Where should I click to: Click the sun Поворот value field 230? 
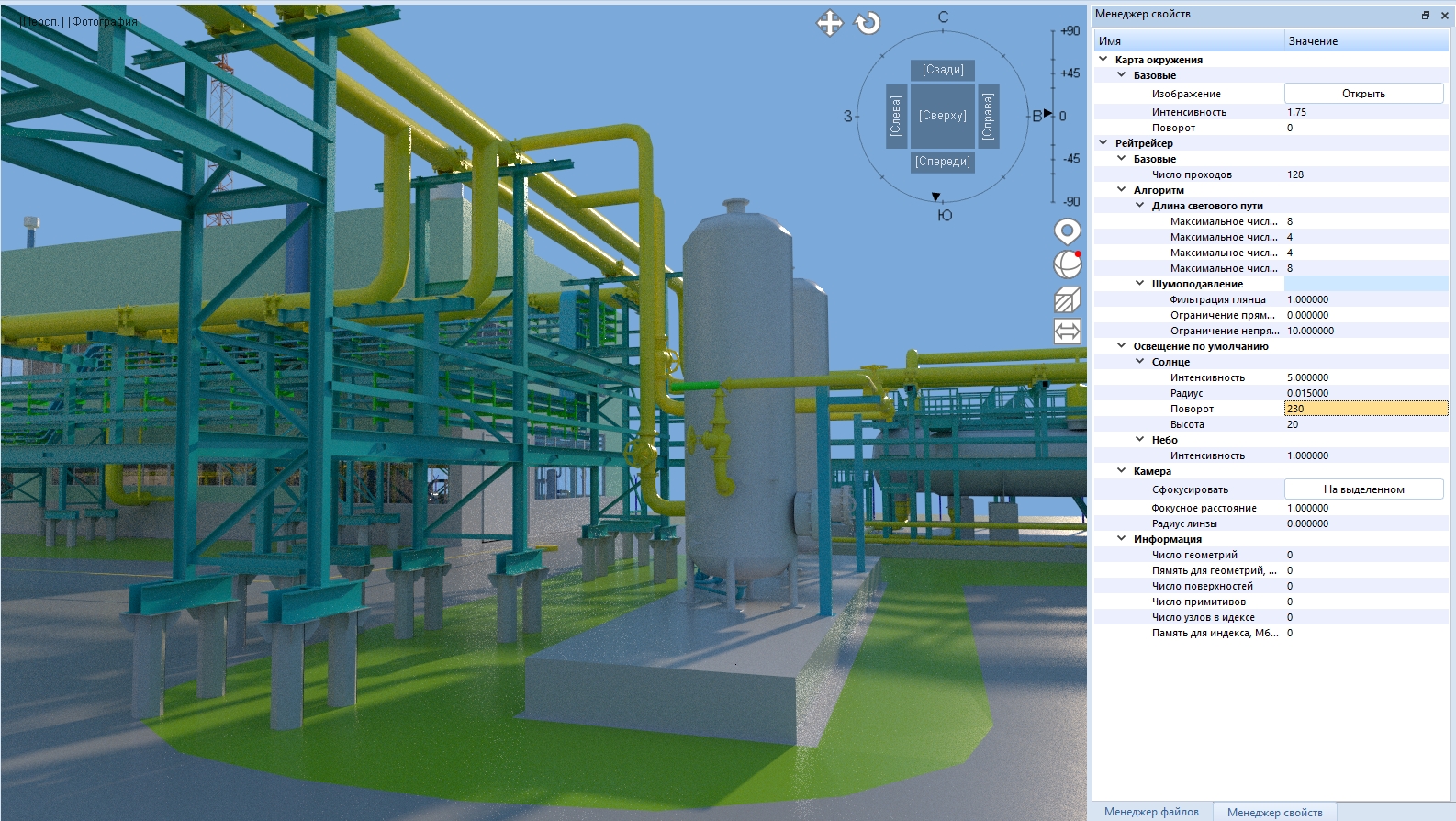1365,409
